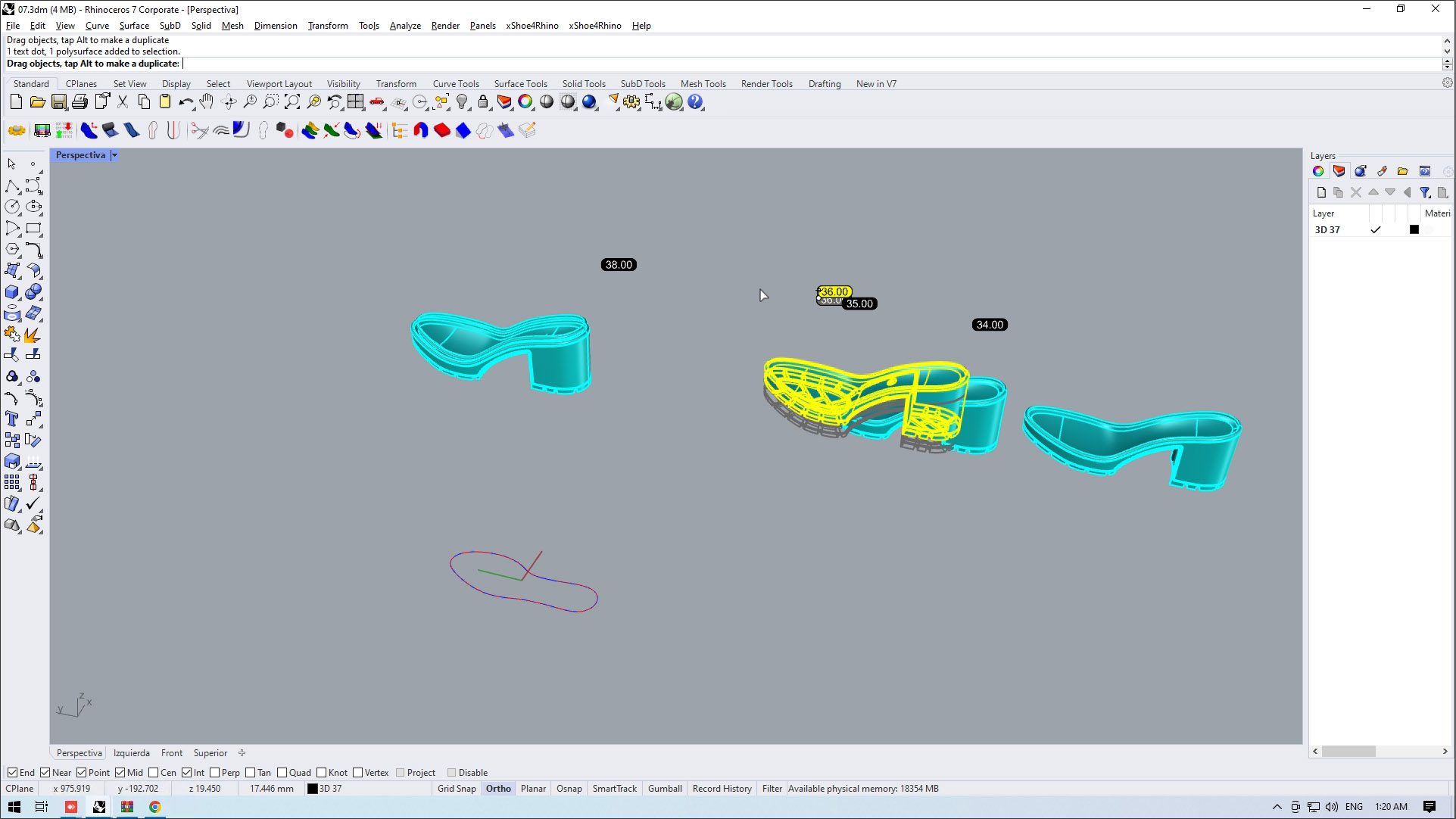Select the Pan hand tool
The image size is (1456, 819).
[x=206, y=102]
